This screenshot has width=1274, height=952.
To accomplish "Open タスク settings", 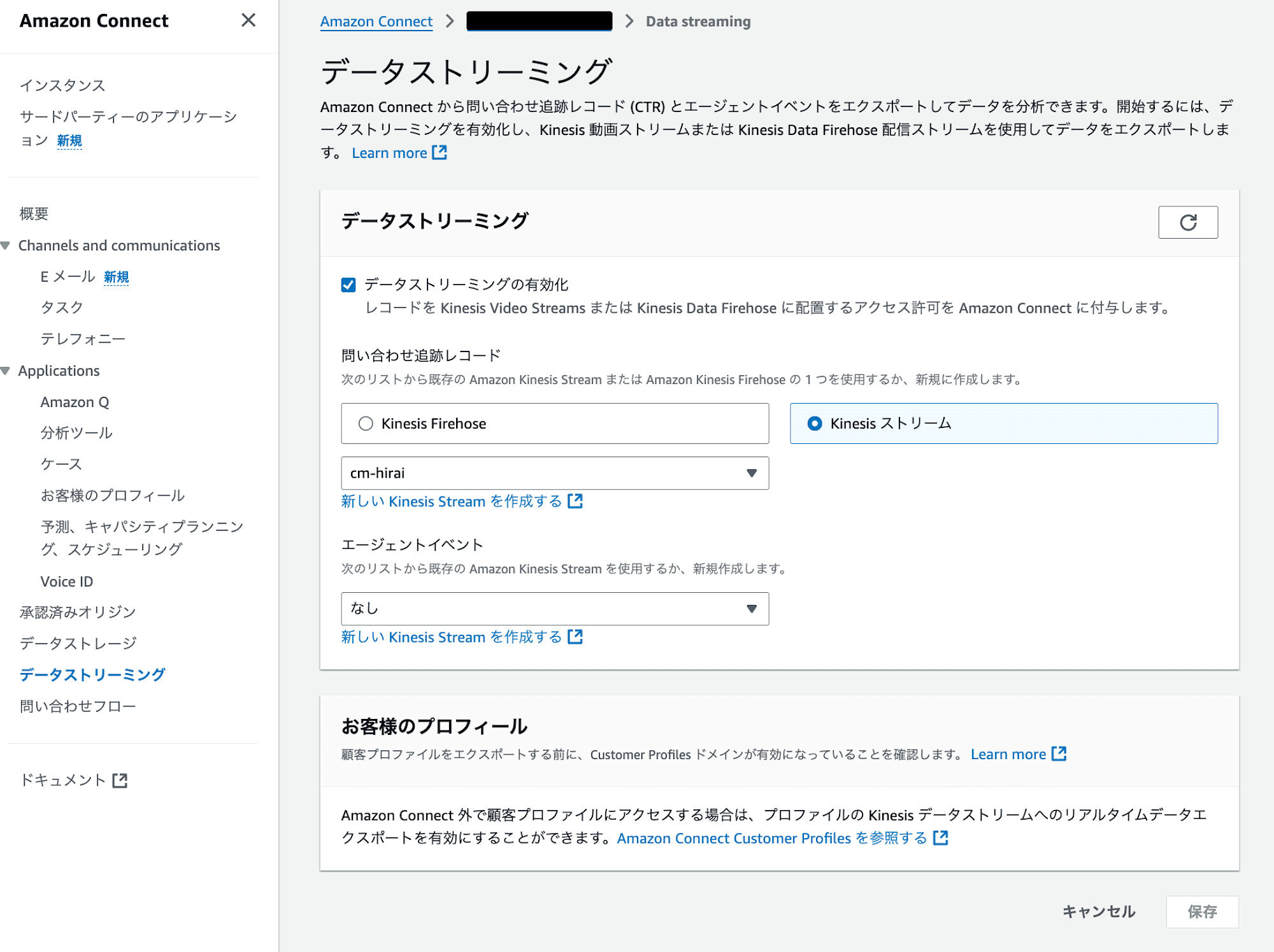I will pos(62,308).
